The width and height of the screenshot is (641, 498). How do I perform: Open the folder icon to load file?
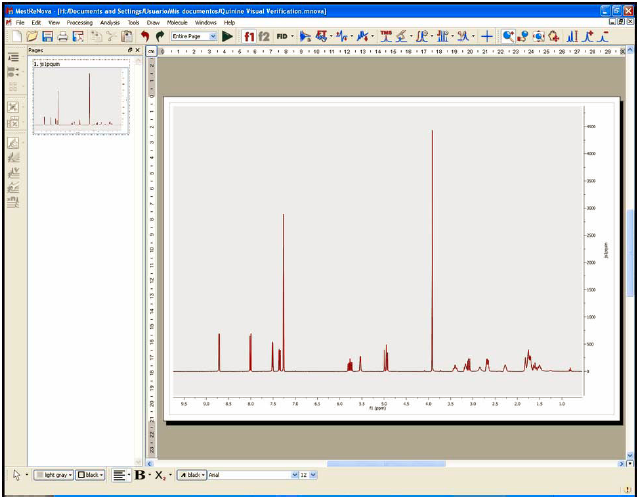tap(32, 36)
